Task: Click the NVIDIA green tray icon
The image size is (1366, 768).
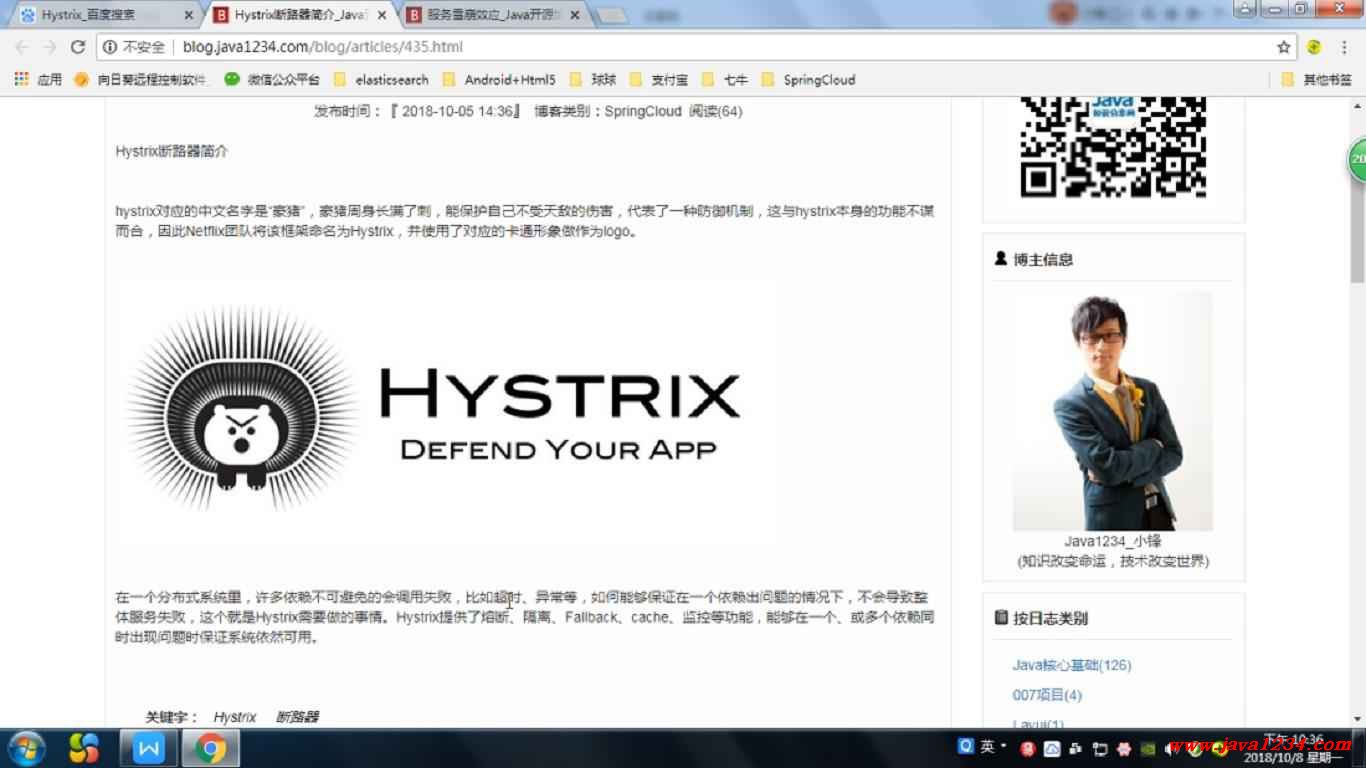Action: point(1149,748)
